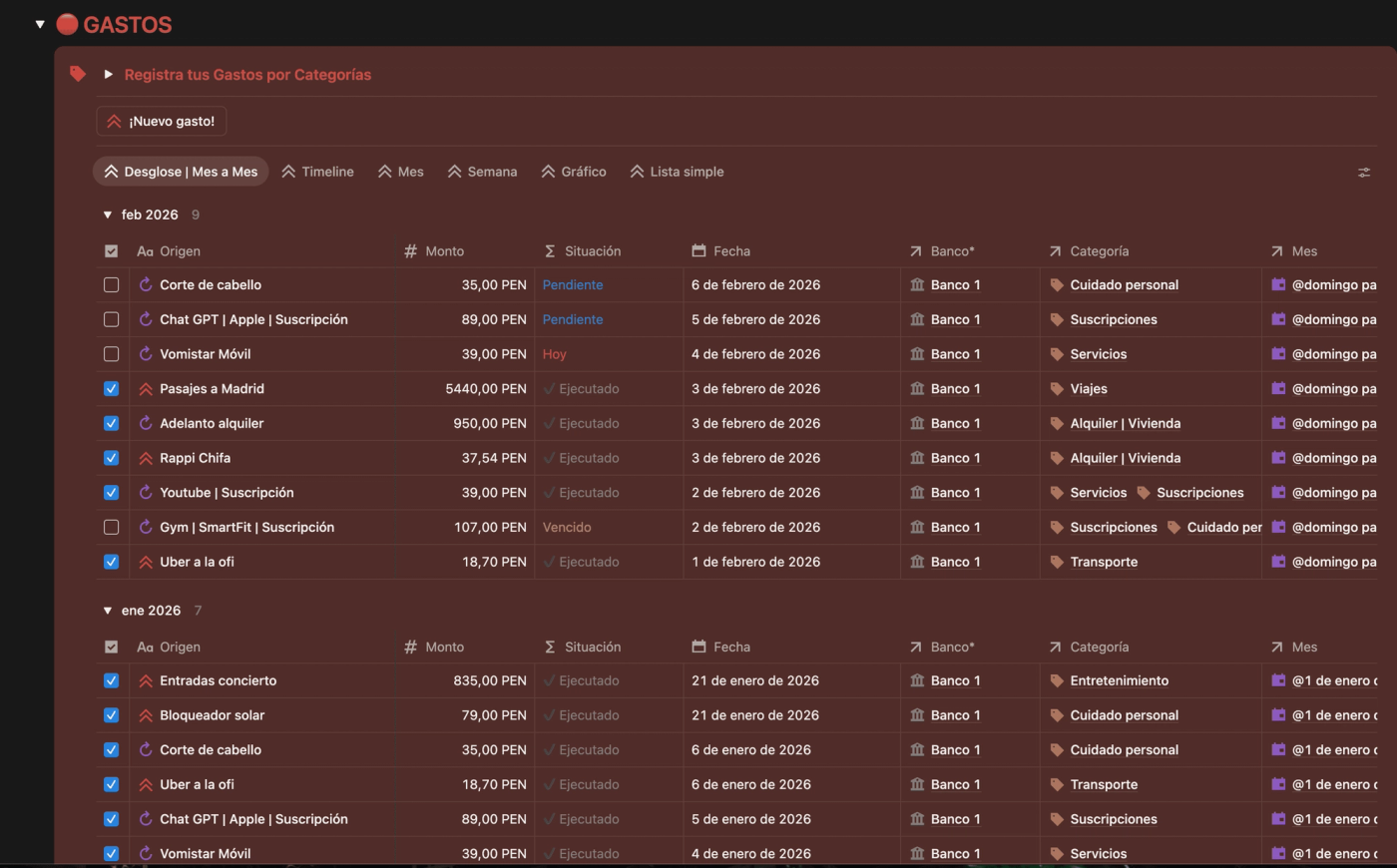Click the Vencido status on Gym row
The height and width of the screenshot is (868, 1397).
pyautogui.click(x=567, y=527)
